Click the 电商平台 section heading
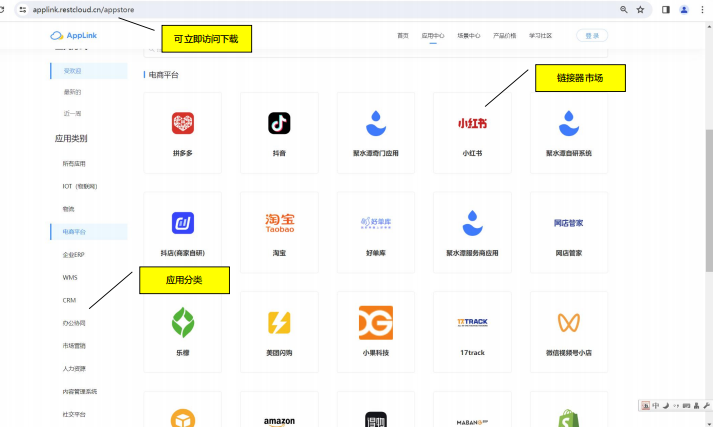The width and height of the screenshot is (714, 427). click(163, 75)
